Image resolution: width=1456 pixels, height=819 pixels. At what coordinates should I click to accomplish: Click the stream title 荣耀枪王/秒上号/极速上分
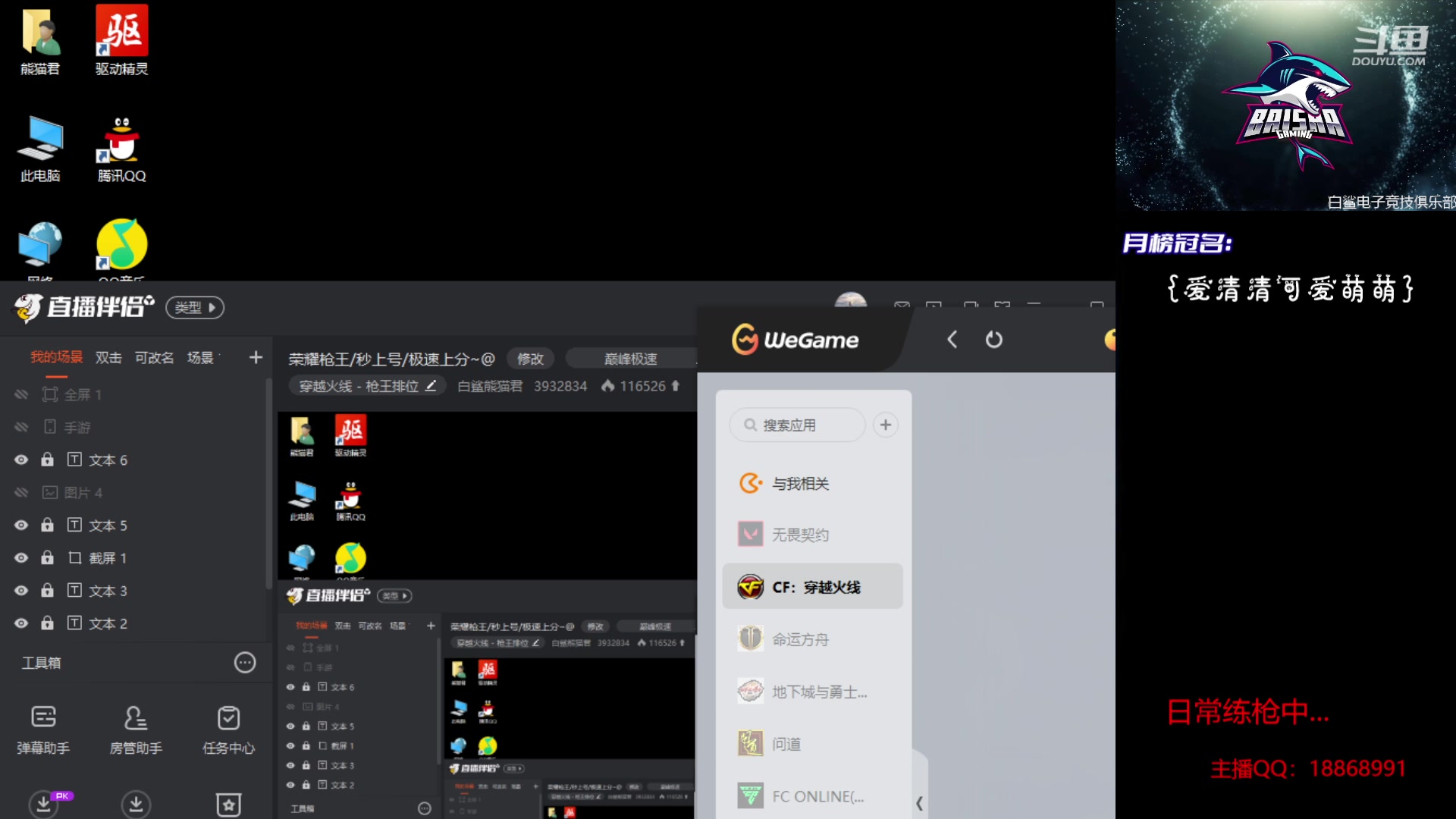pos(391,359)
